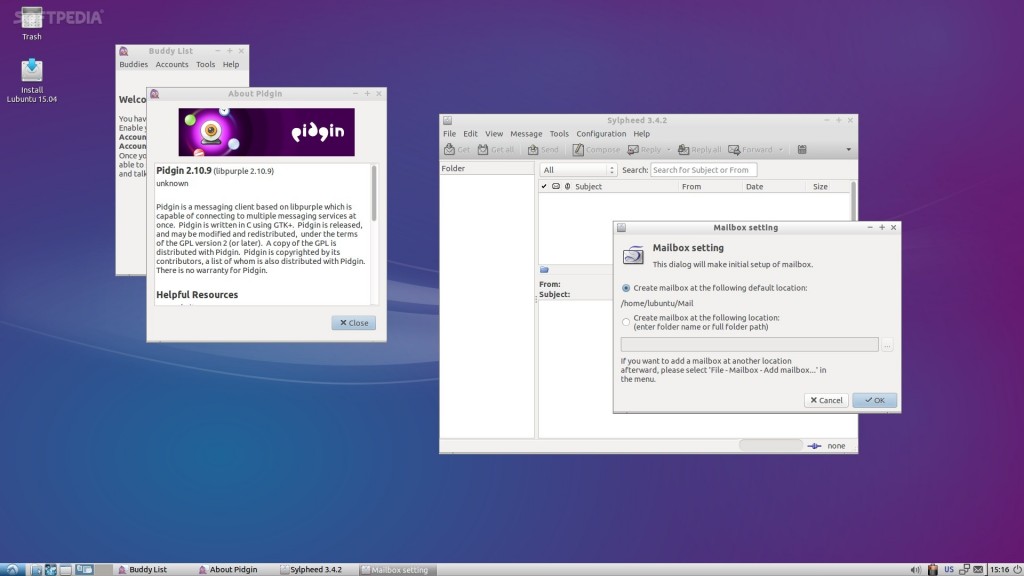
Task: Select the default mailbox location radio button
Action: click(x=624, y=287)
